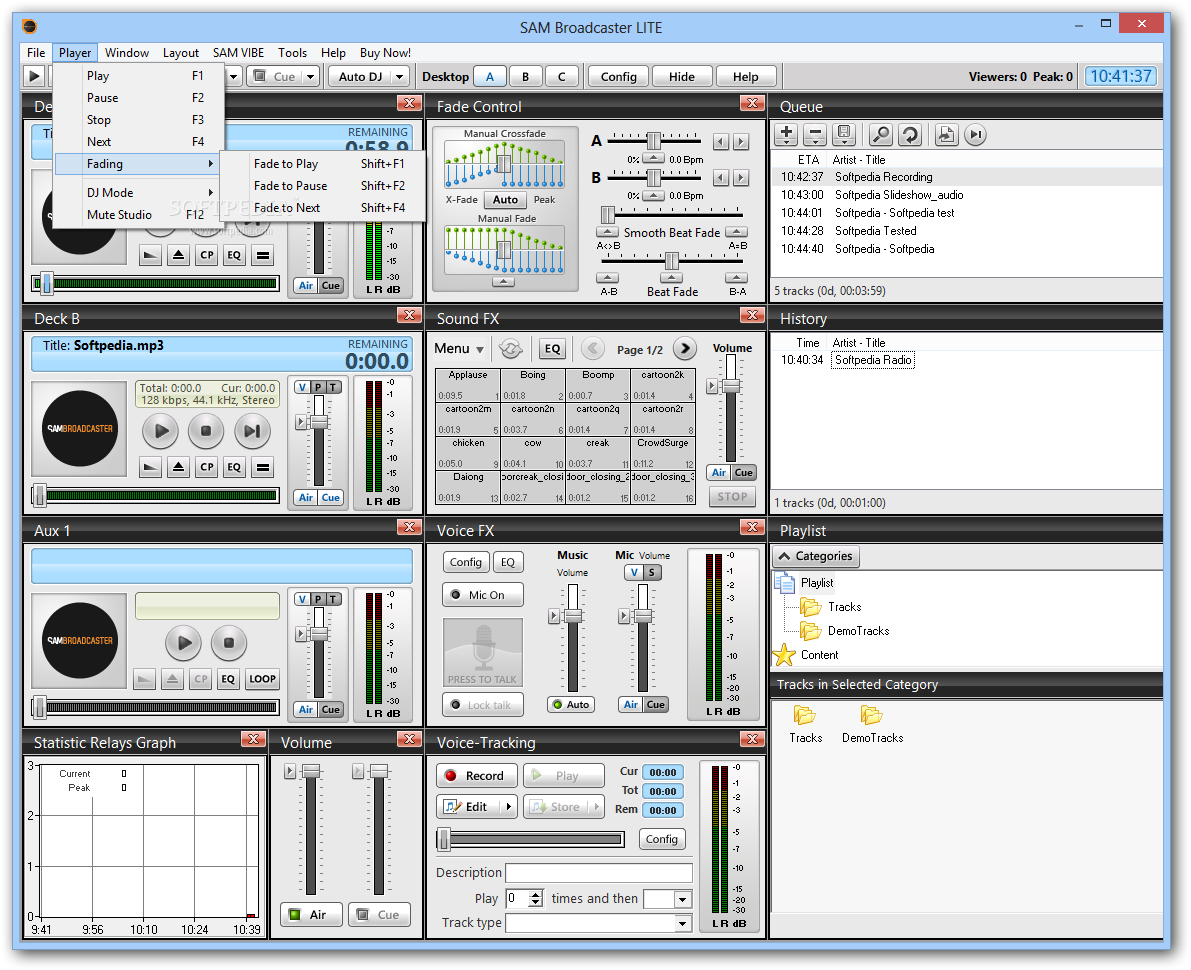Click the Description input field

[599, 873]
